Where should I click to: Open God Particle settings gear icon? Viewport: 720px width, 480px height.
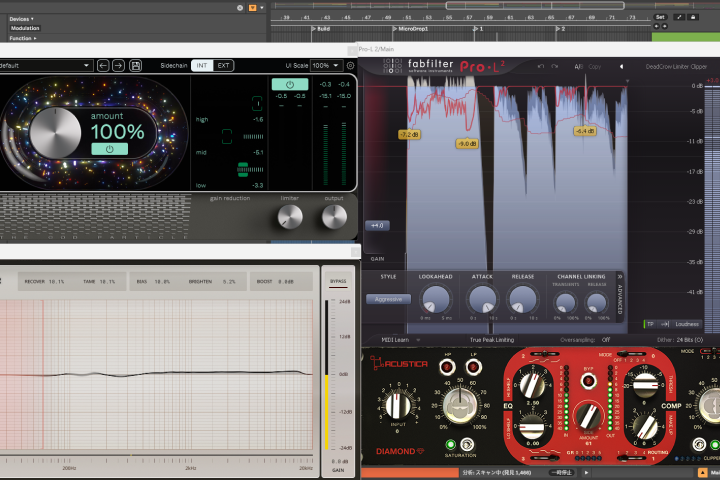point(350,66)
